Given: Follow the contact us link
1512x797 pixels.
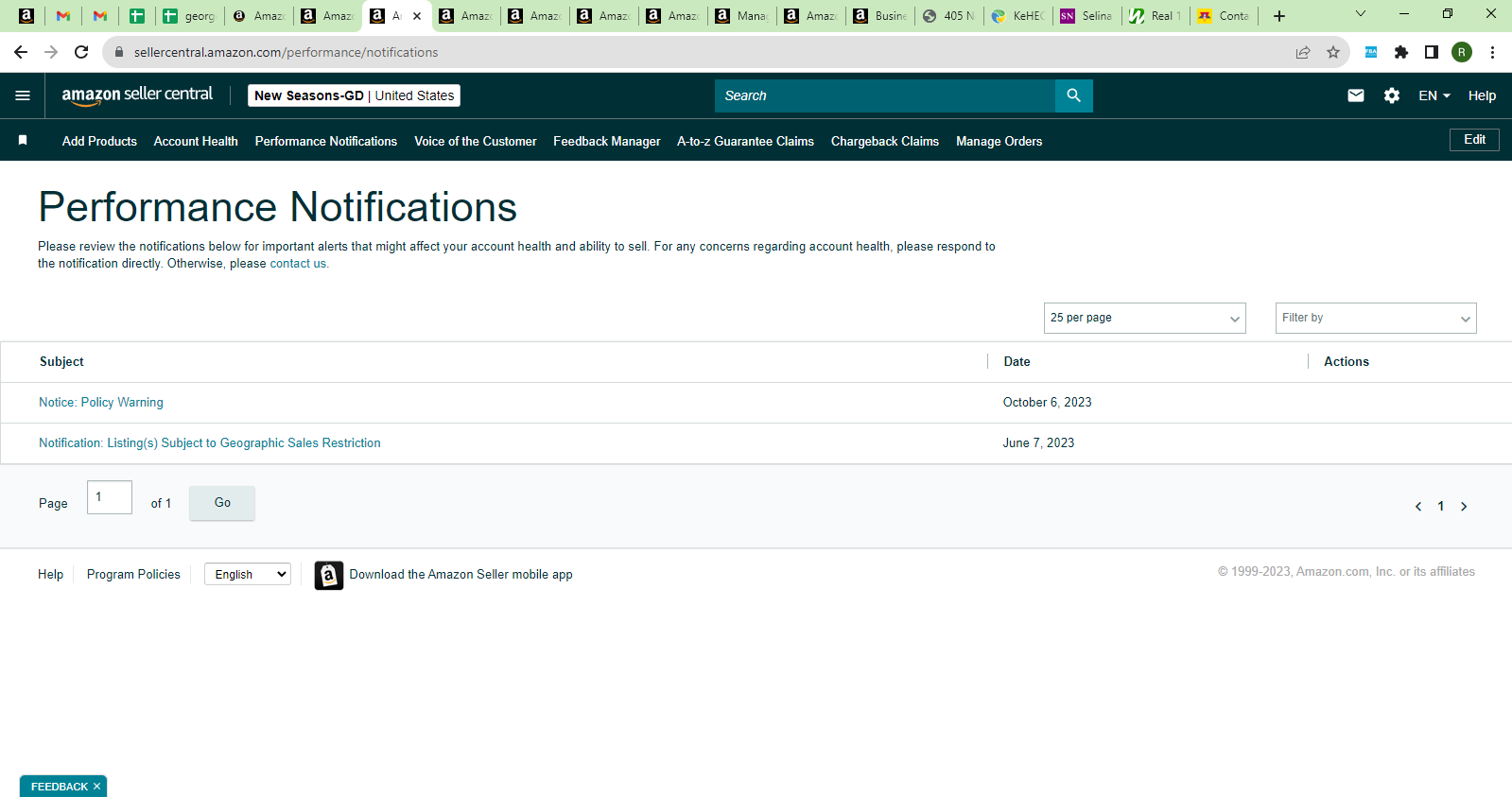Looking at the screenshot, I should point(298,264).
